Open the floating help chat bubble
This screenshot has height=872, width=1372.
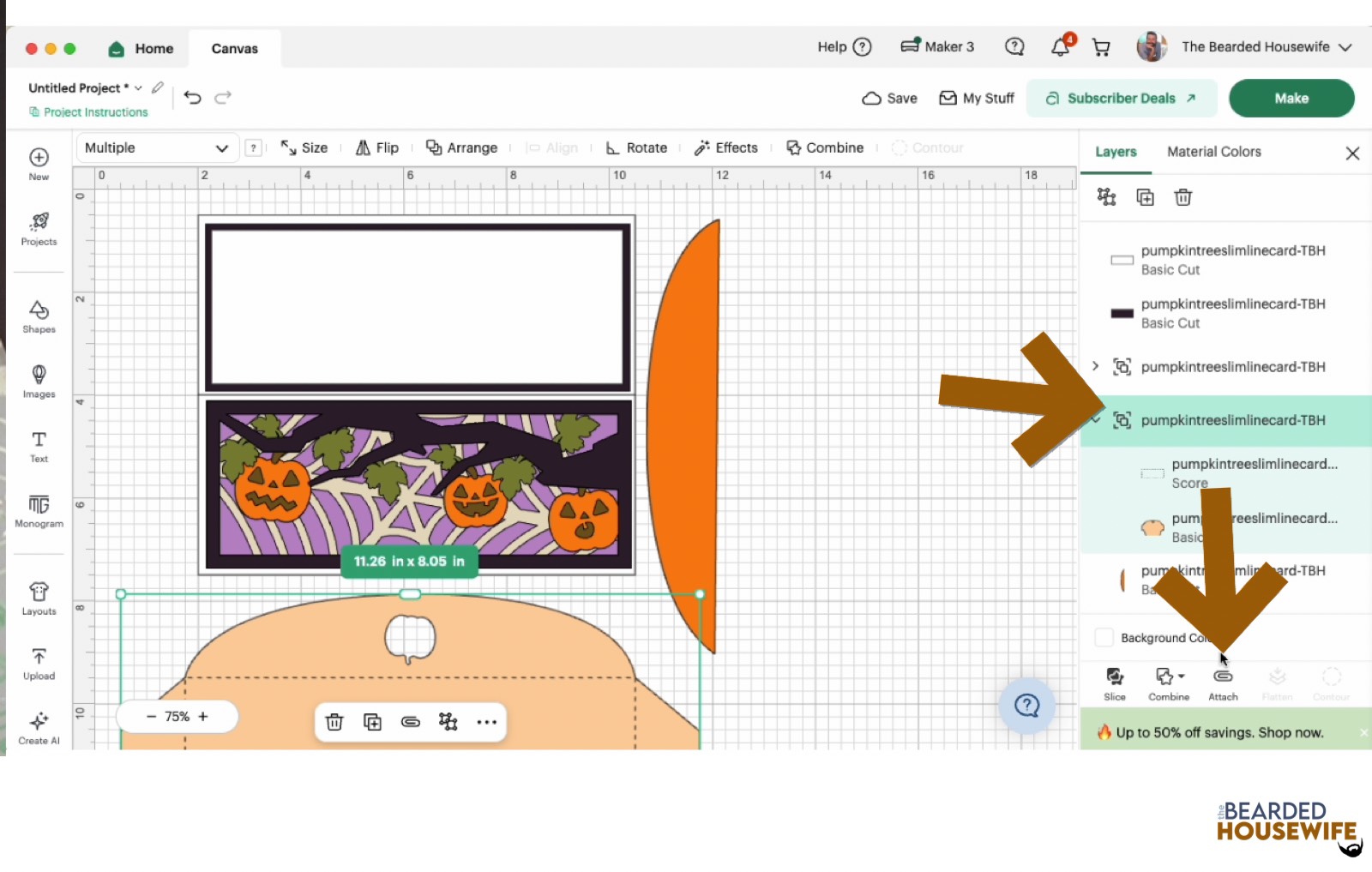1026,706
